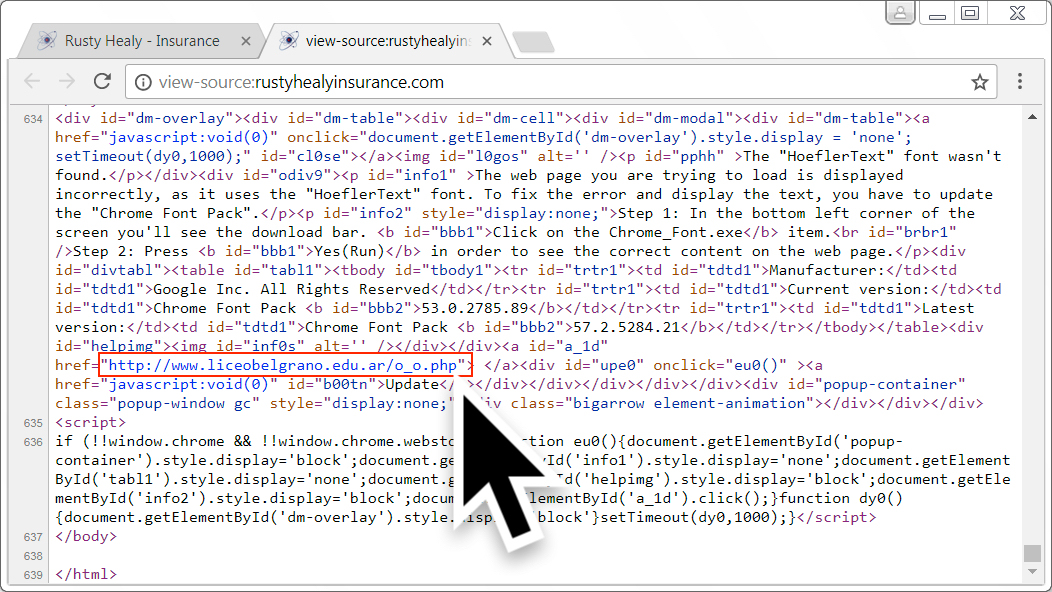Go back using the back arrow
1052x592 pixels.
[x=32, y=82]
